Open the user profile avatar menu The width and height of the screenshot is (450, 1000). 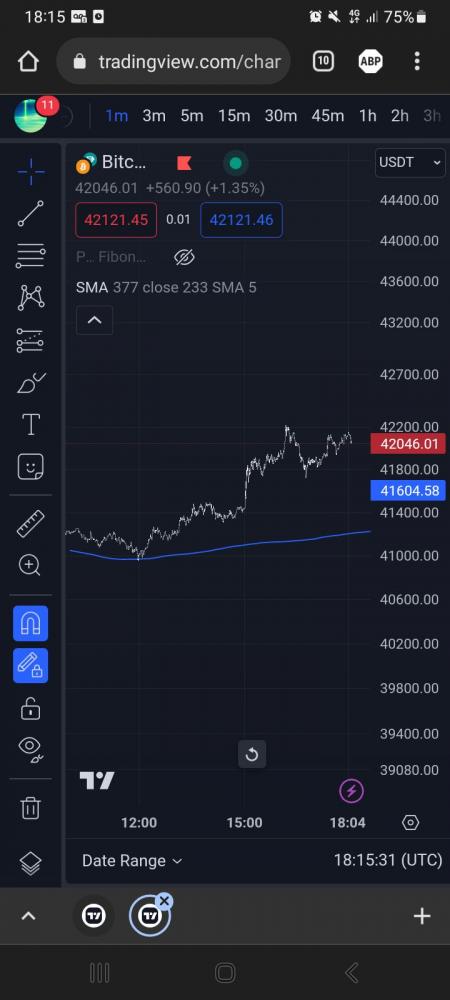coord(31,116)
